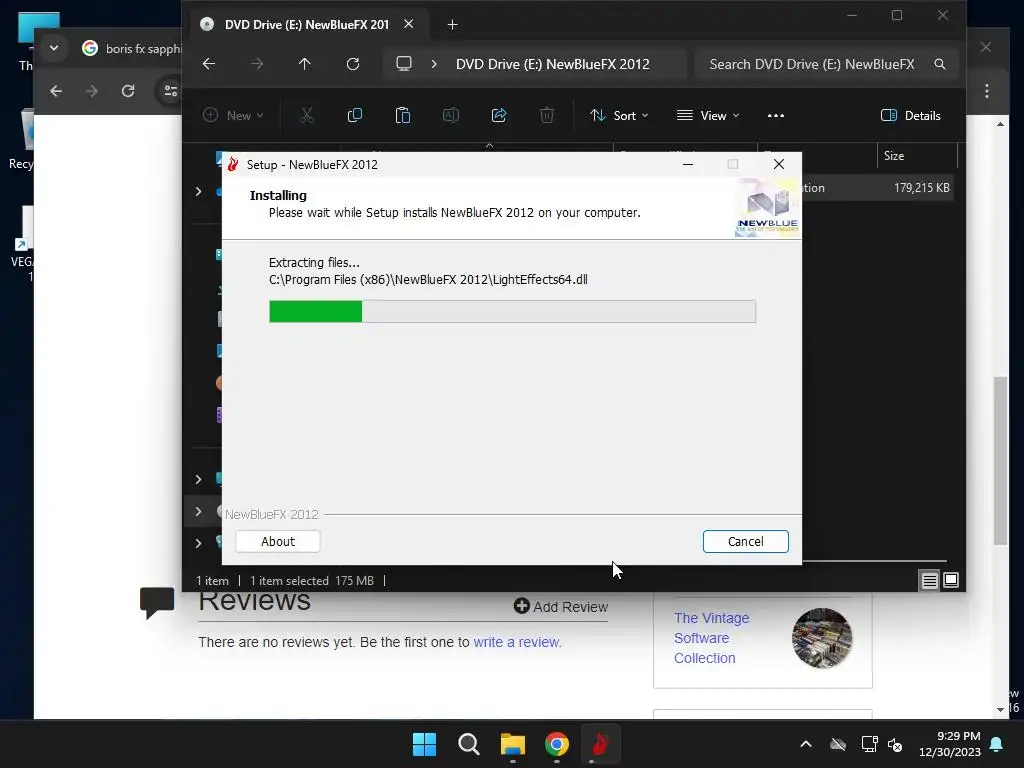Image resolution: width=1024 pixels, height=768 pixels.
Task: Click the Share icon in Explorer toolbar
Action: click(499, 116)
